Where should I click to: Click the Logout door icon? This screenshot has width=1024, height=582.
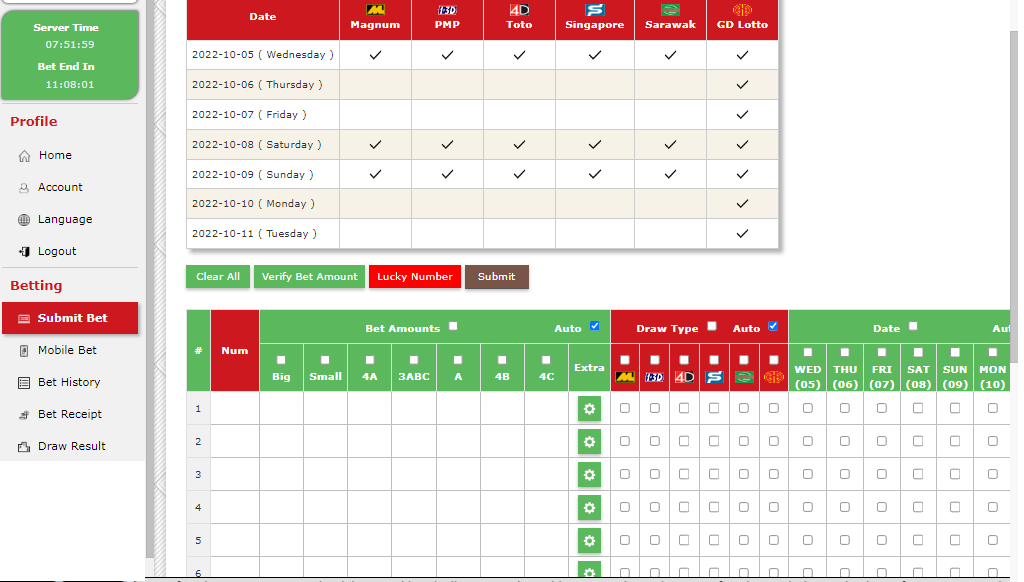click(25, 252)
